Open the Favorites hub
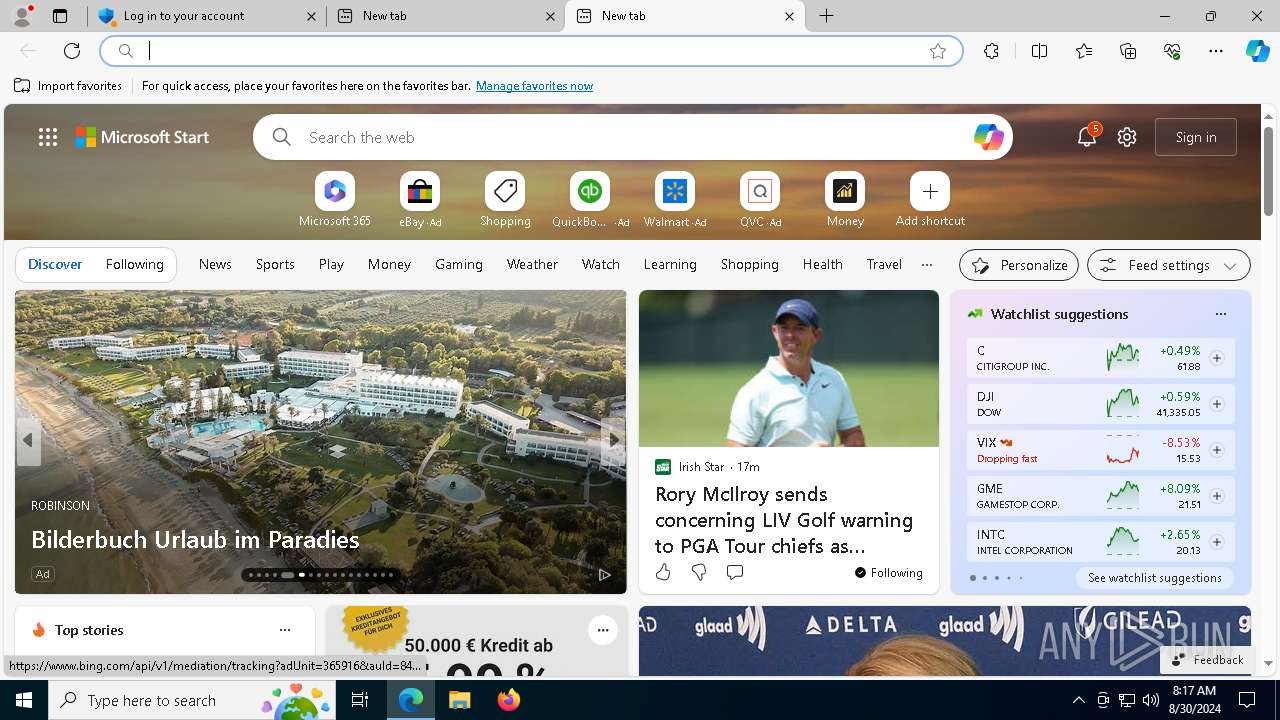The height and width of the screenshot is (720, 1280). click(1084, 51)
